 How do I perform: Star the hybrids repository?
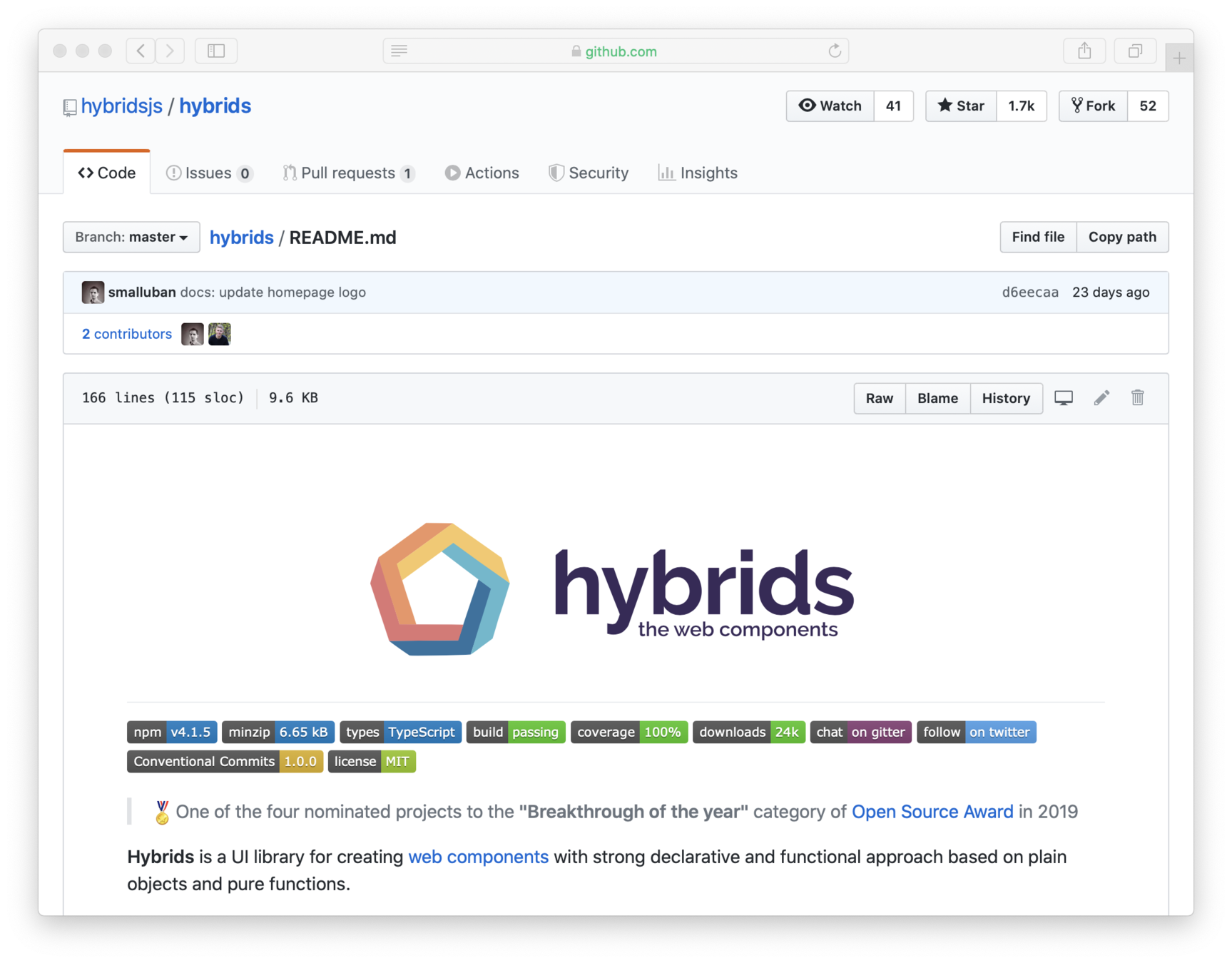click(x=961, y=106)
